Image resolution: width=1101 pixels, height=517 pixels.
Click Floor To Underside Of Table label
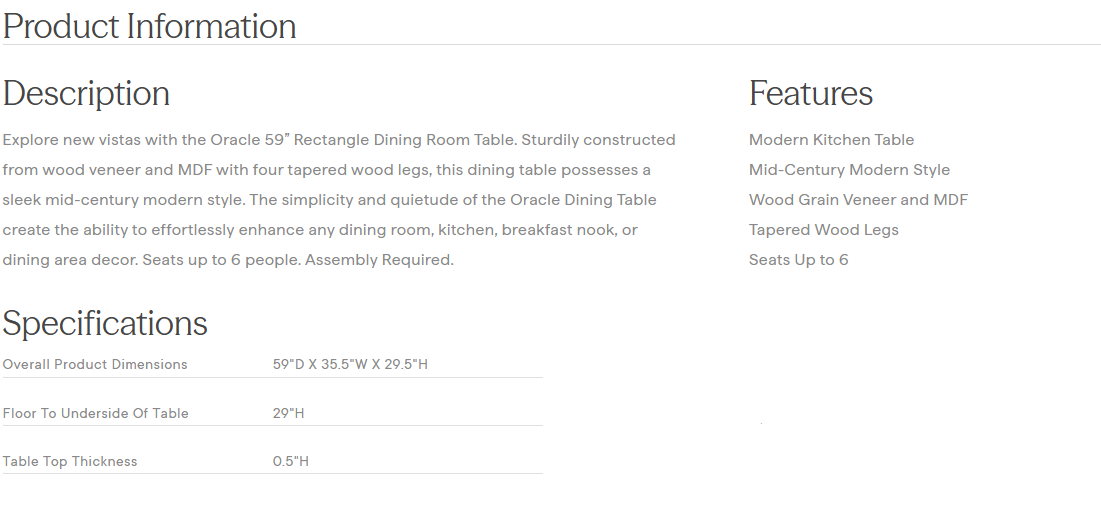click(96, 413)
